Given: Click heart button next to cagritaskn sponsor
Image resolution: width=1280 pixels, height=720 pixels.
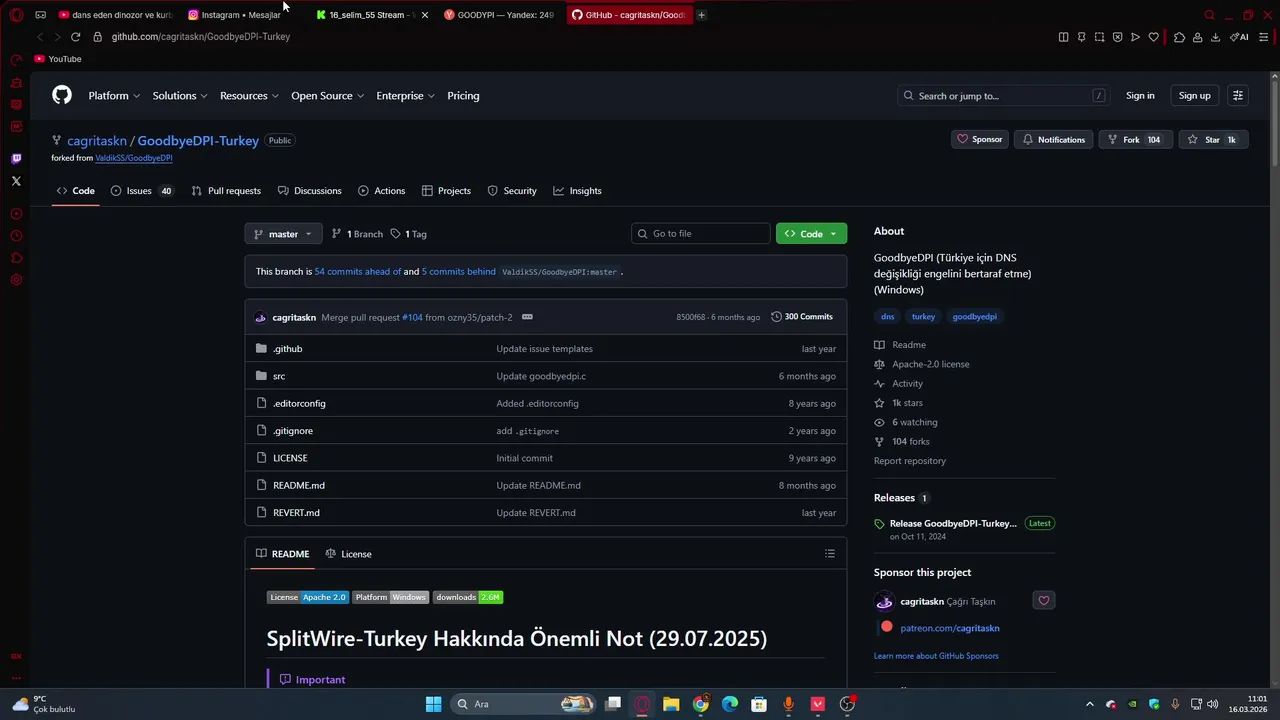Looking at the screenshot, I should click(1044, 601).
